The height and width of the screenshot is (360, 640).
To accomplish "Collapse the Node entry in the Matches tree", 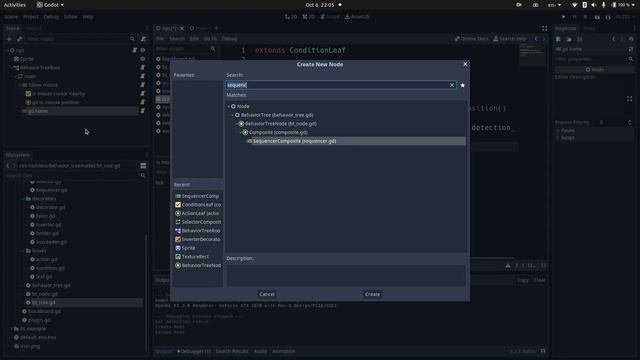I will 229,106.
